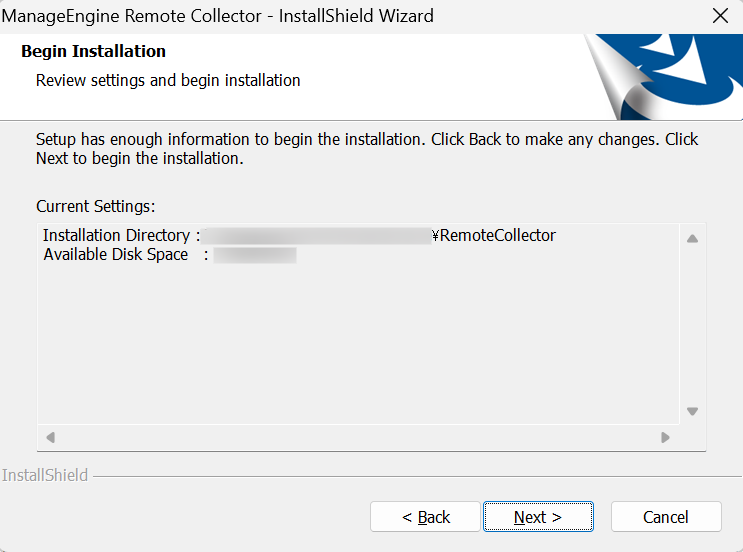Select the Available Disk Space line
This screenshot has height=552, width=743.
[x=170, y=255]
